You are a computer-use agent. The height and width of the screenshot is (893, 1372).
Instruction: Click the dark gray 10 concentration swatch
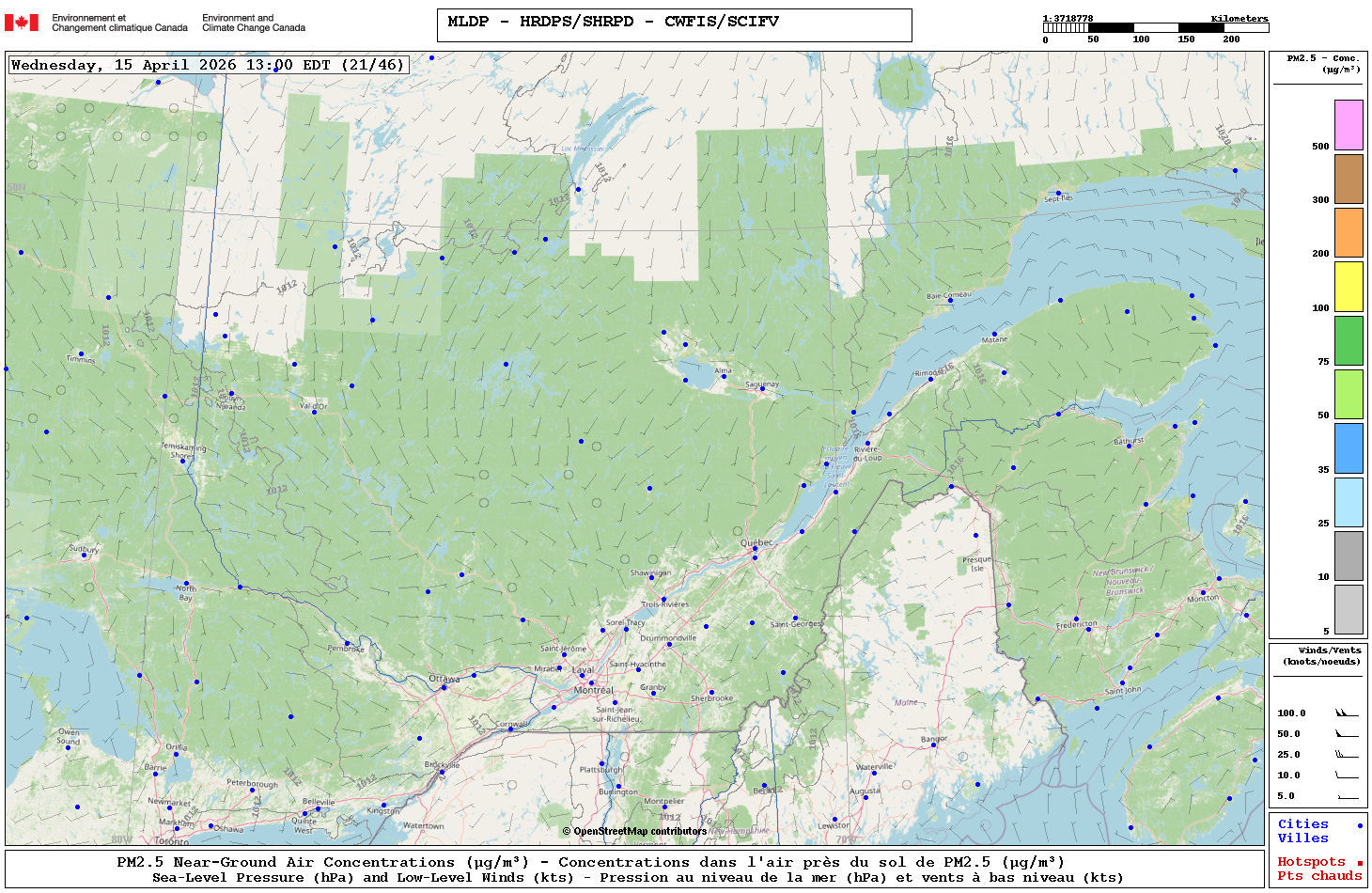tap(1349, 556)
